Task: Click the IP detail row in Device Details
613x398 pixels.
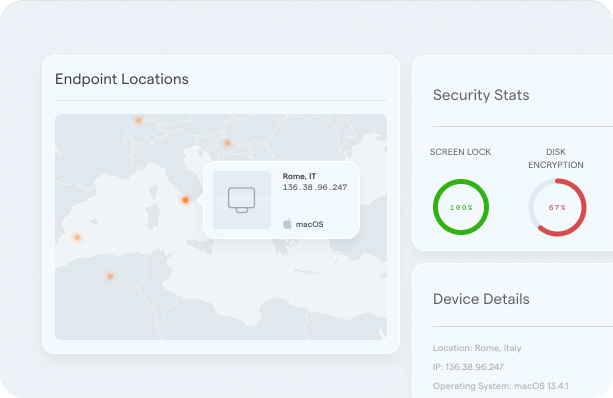Action: coord(468,367)
